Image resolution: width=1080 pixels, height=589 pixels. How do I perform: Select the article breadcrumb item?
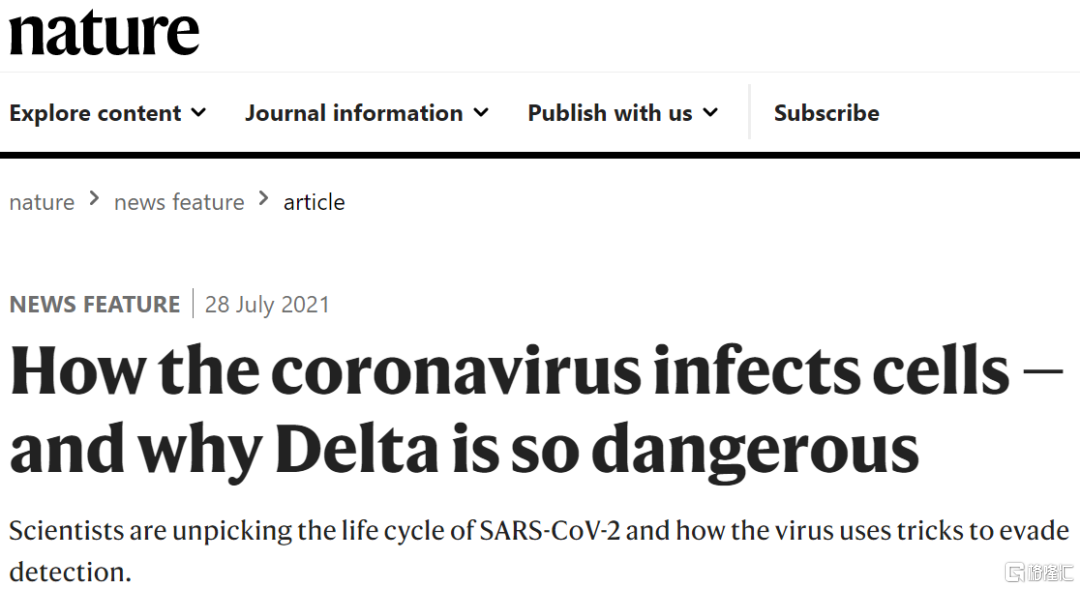314,202
